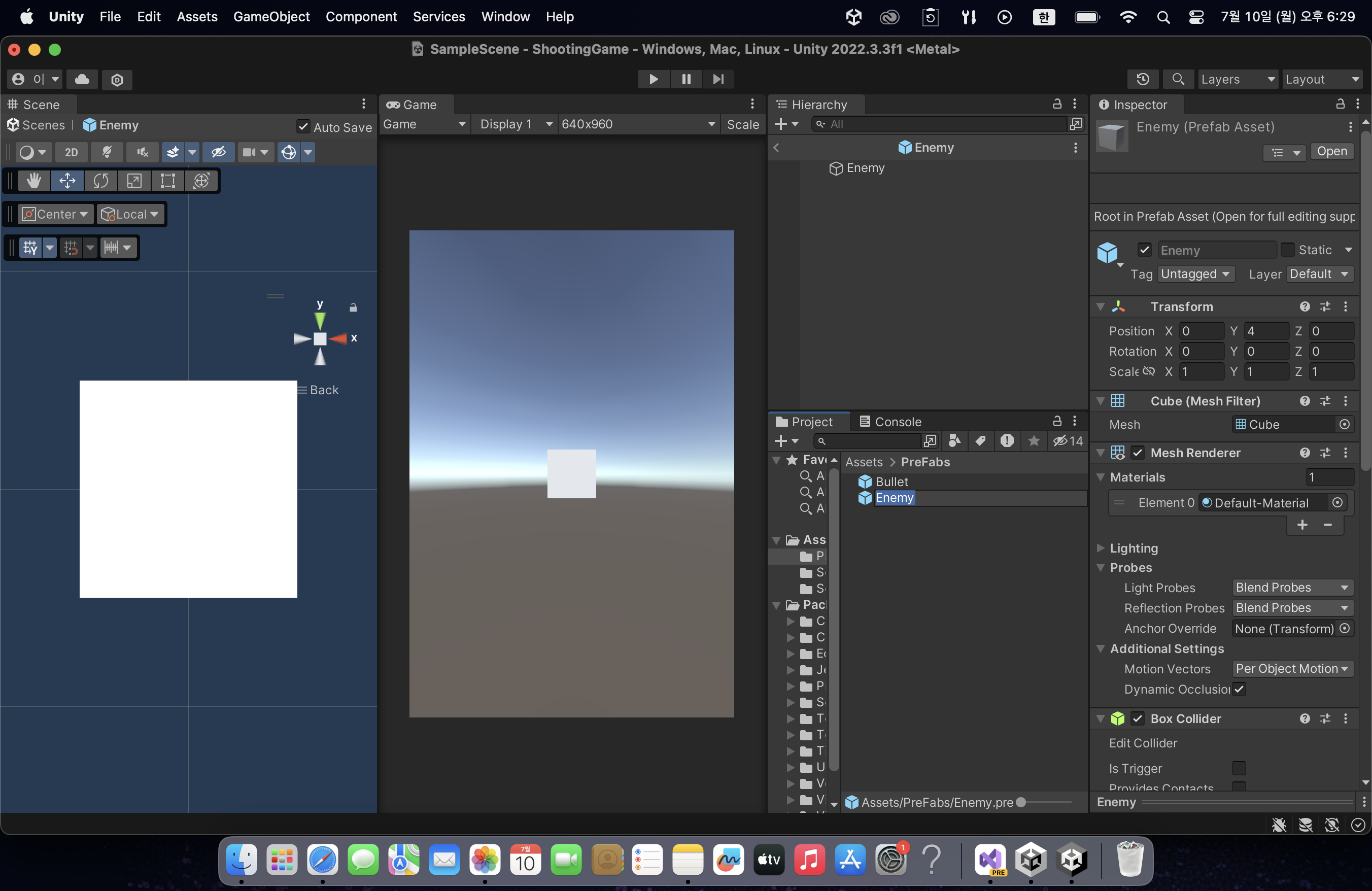The image size is (1372, 891).
Task: Click the Step frame button
Action: (717, 79)
